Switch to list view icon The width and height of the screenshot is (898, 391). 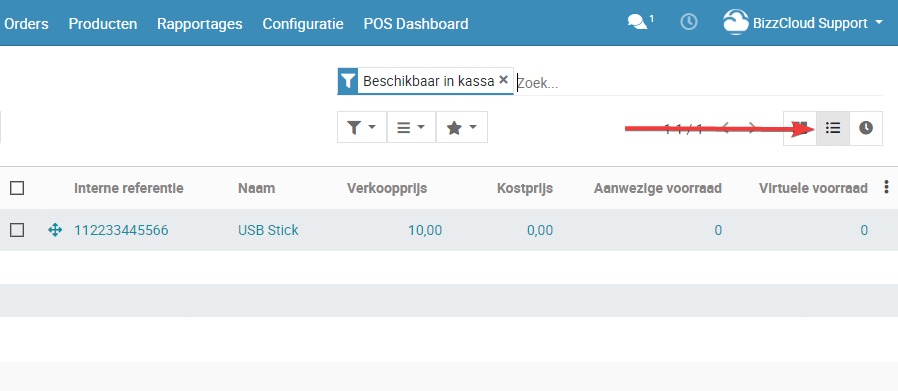[833, 128]
